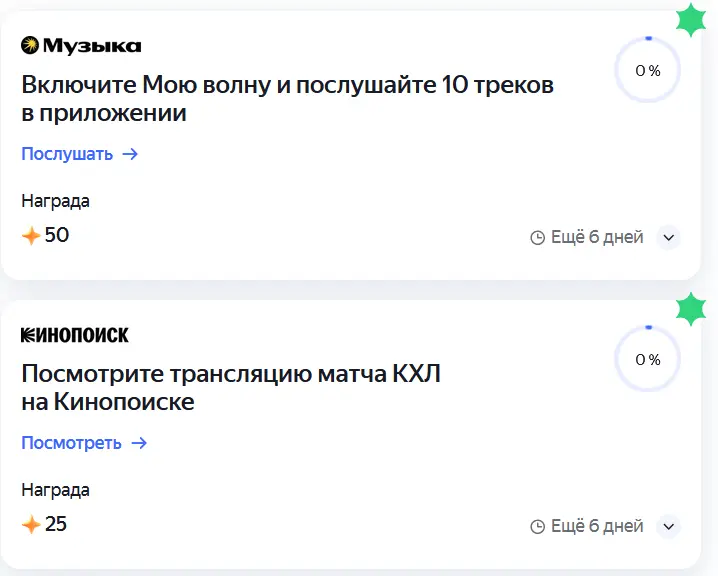Viewport: 718px width, 576px height.
Task: Click the arrow next to Посмотреть
Action: tap(139, 443)
